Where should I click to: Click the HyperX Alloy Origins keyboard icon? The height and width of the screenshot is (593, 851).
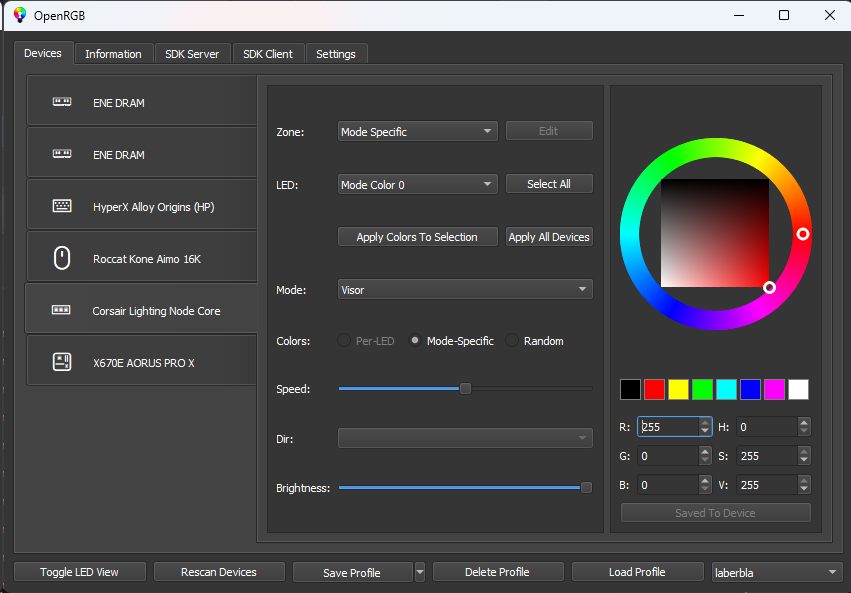tap(62, 206)
